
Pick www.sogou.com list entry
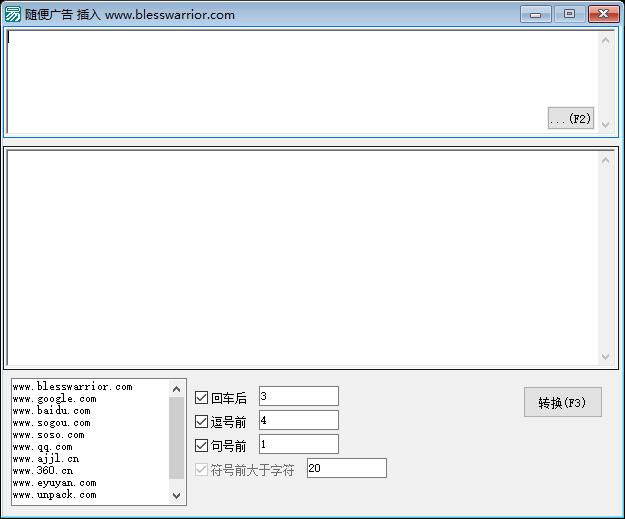(x=51, y=423)
